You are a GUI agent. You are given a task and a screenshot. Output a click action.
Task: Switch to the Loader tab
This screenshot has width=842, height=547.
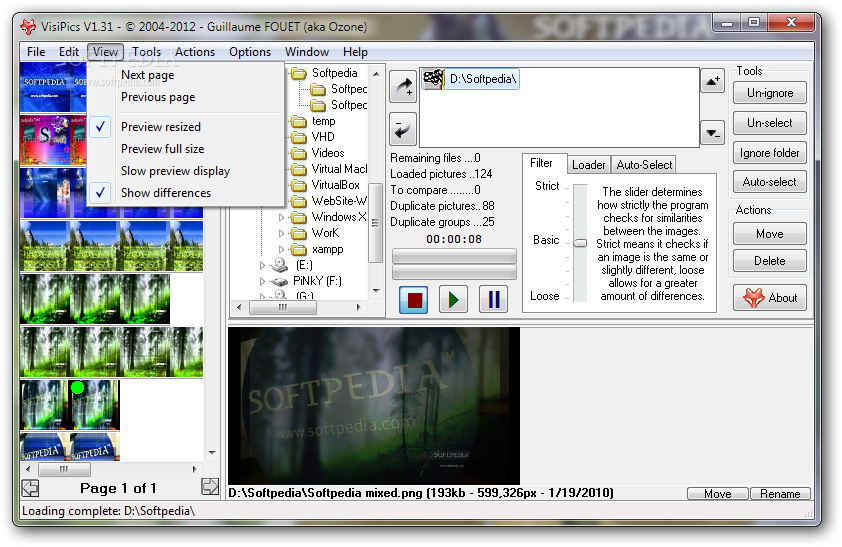(x=589, y=165)
